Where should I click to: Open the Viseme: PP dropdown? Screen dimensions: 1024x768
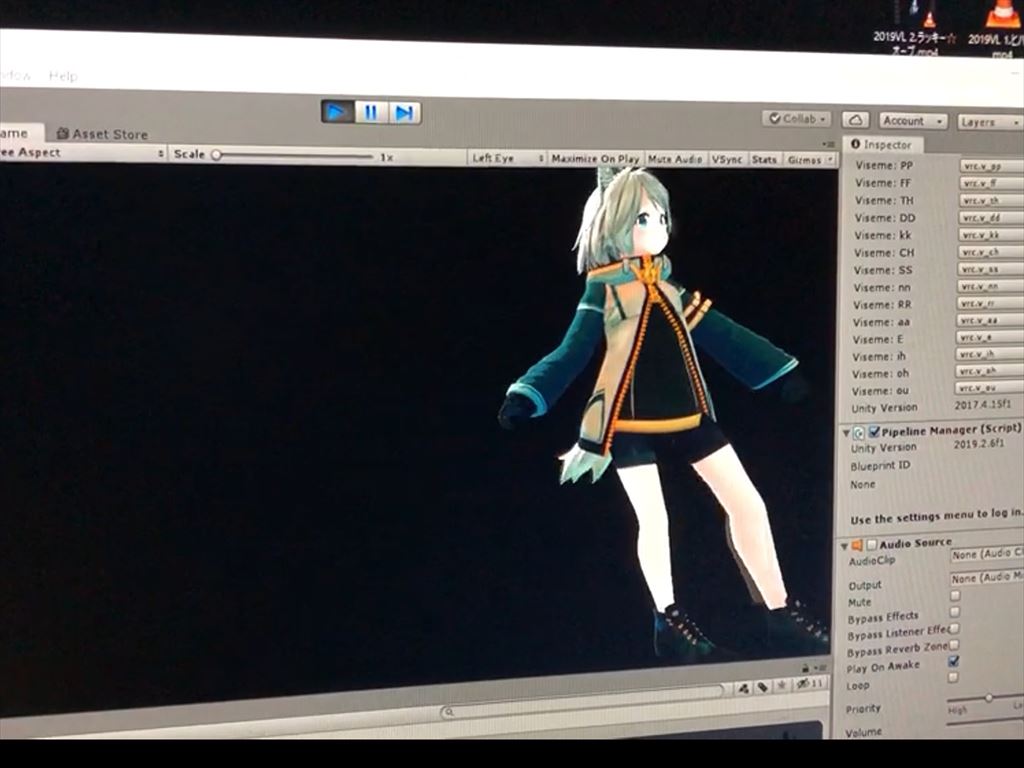991,166
